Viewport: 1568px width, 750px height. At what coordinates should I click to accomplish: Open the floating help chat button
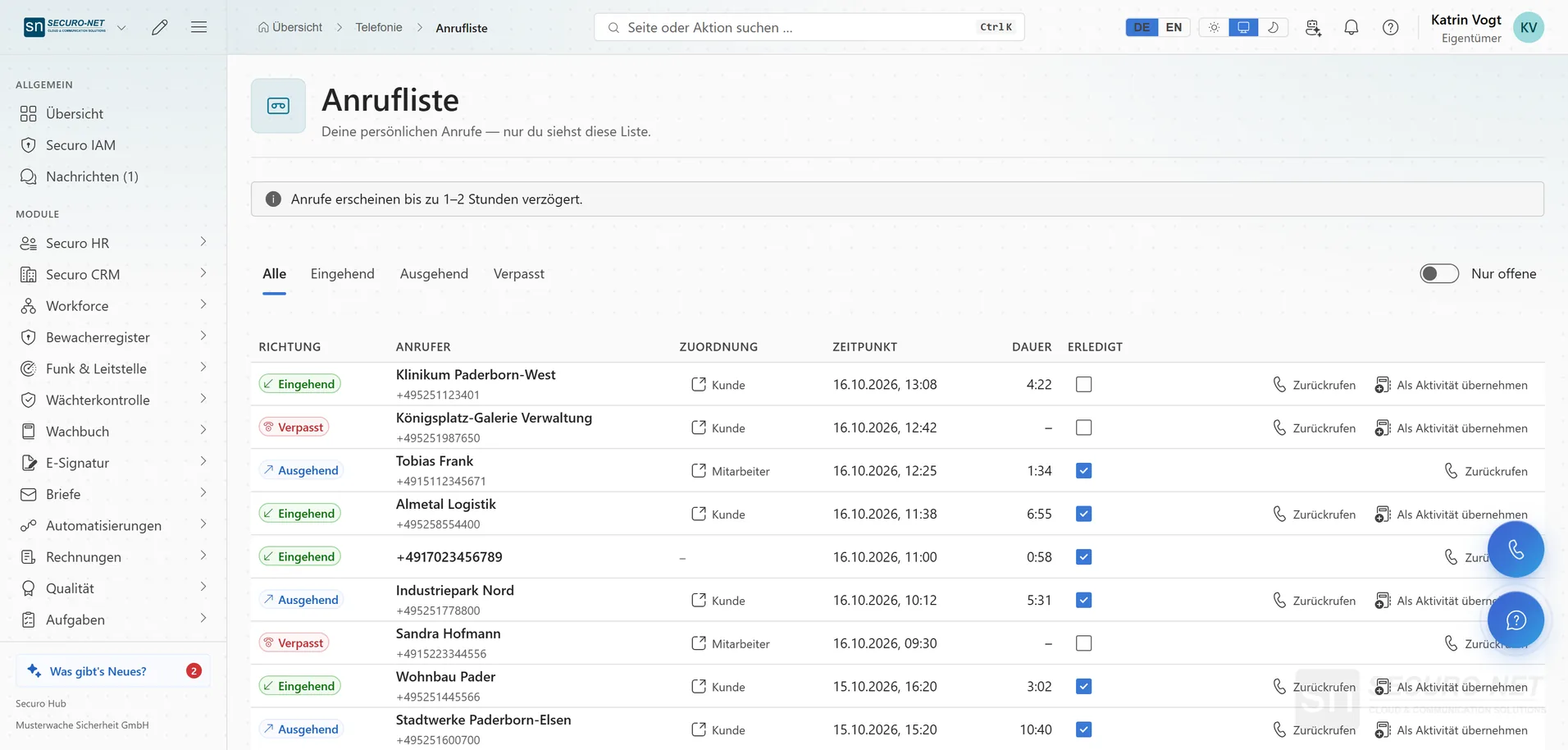click(x=1516, y=620)
